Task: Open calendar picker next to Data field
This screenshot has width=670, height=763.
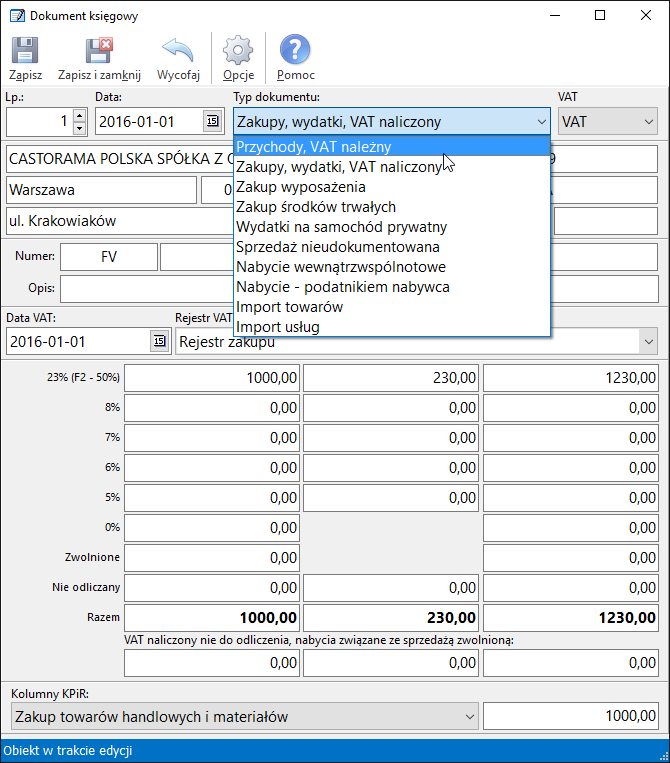Action: tap(212, 122)
